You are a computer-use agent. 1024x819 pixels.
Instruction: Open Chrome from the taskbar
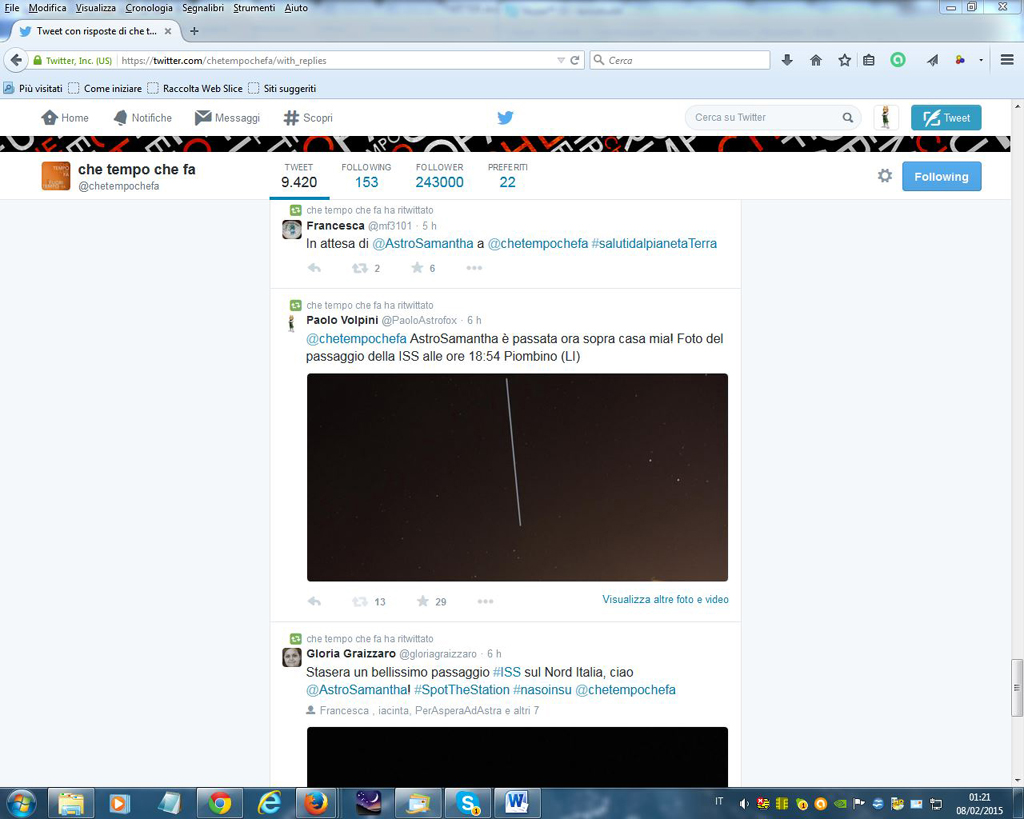click(x=219, y=803)
